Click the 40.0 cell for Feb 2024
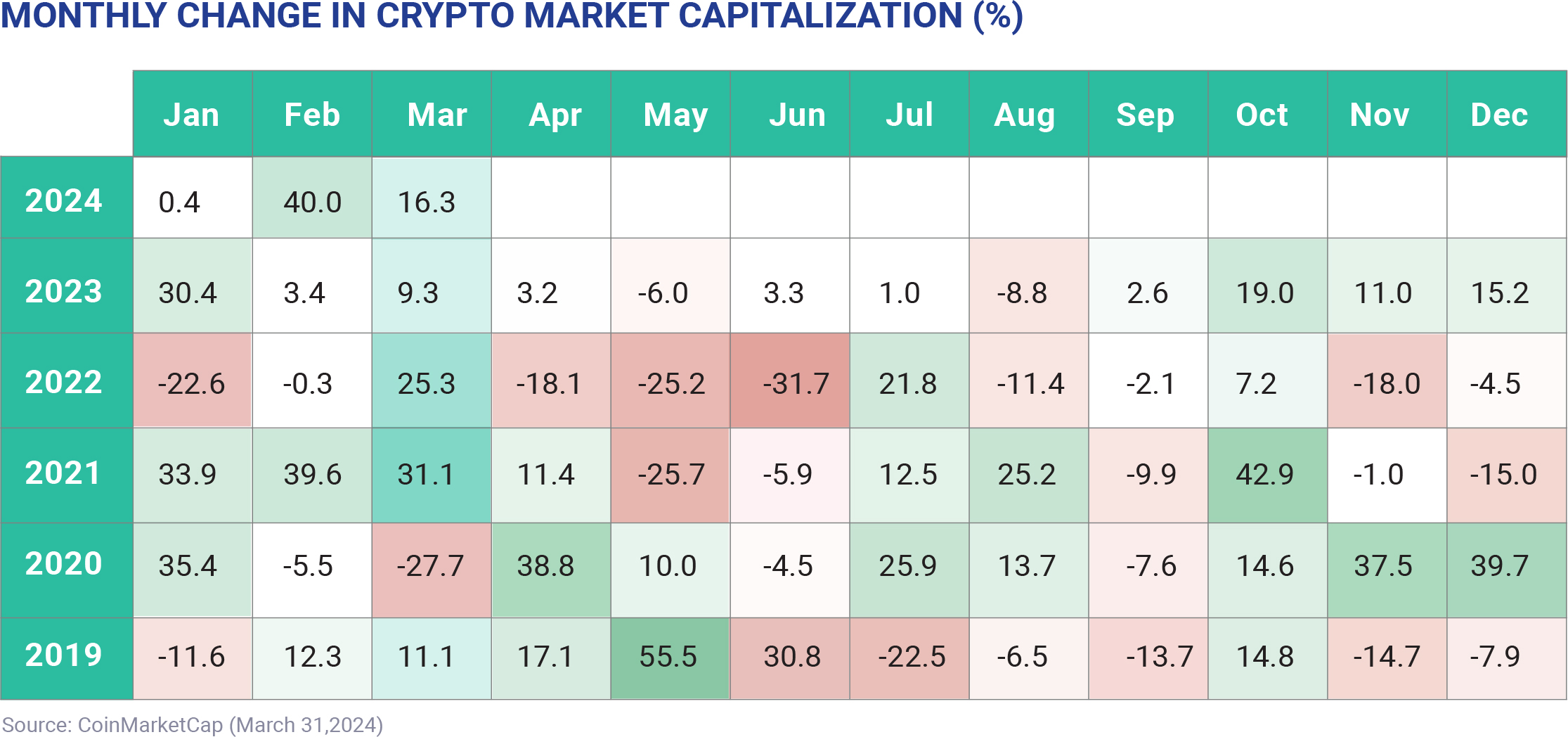The height and width of the screenshot is (737, 1568). coord(312,203)
